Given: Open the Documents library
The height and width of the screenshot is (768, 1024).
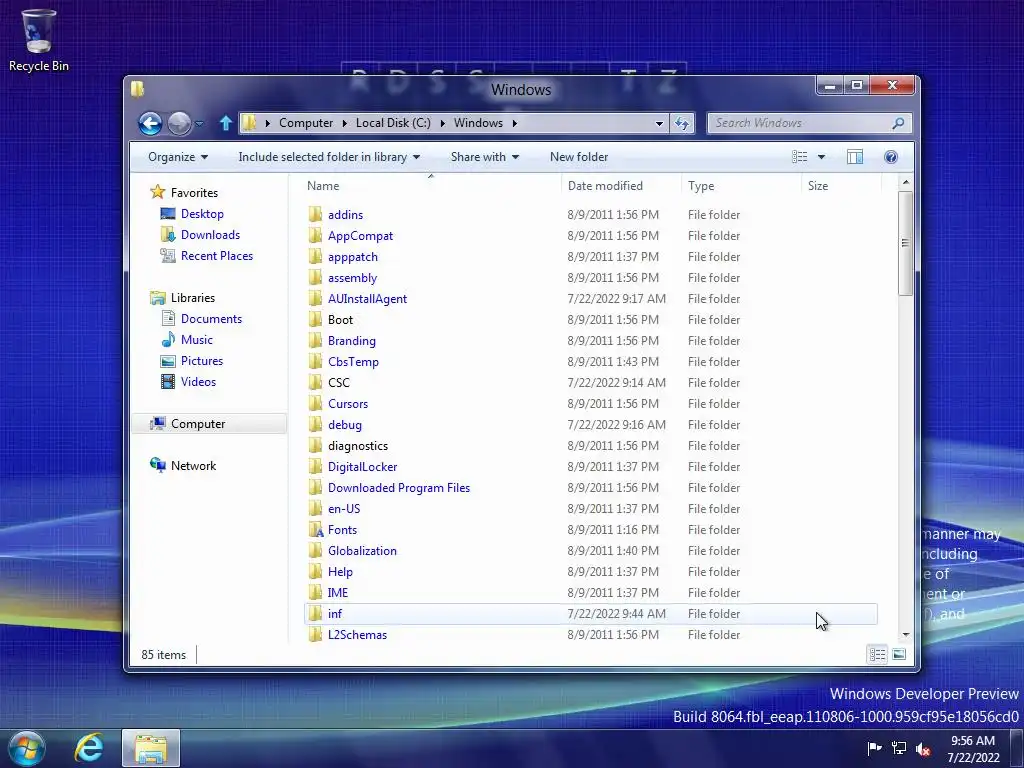Looking at the screenshot, I should [211, 319].
